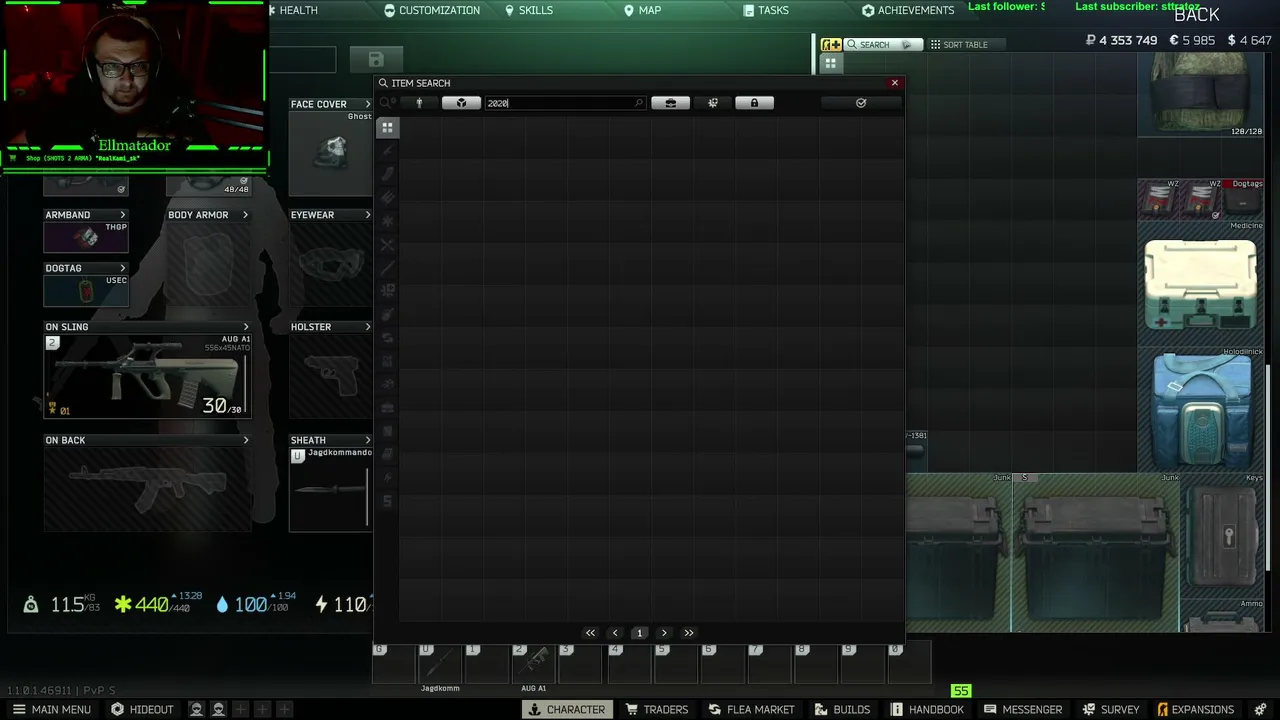Select the camouflage vest showing 128/128

tap(1201, 95)
